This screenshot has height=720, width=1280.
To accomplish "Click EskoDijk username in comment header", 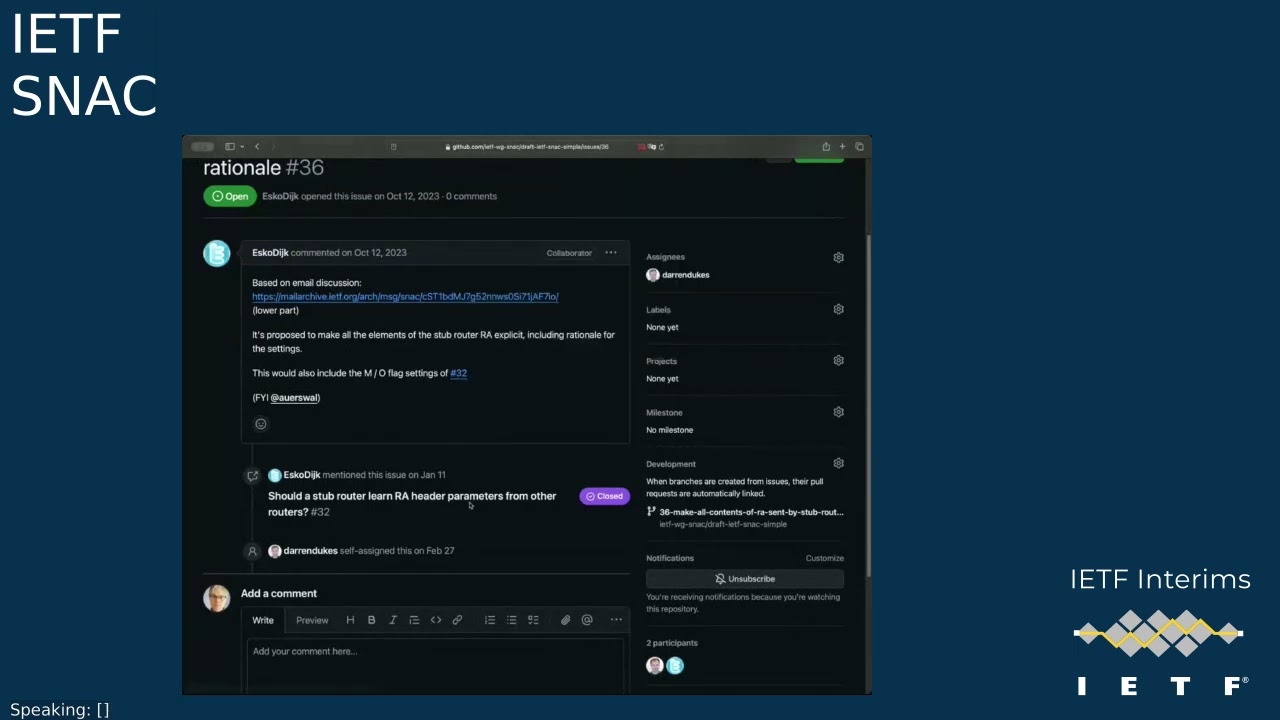I will (270, 253).
